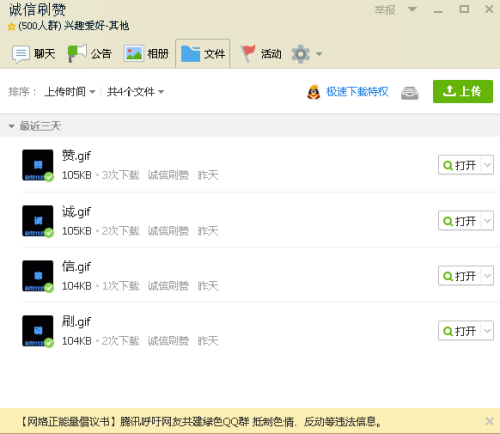This screenshot has height=434, width=500.
Task: Dismiss the yellow notice bar
Action: pyautogui.click(x=489, y=421)
